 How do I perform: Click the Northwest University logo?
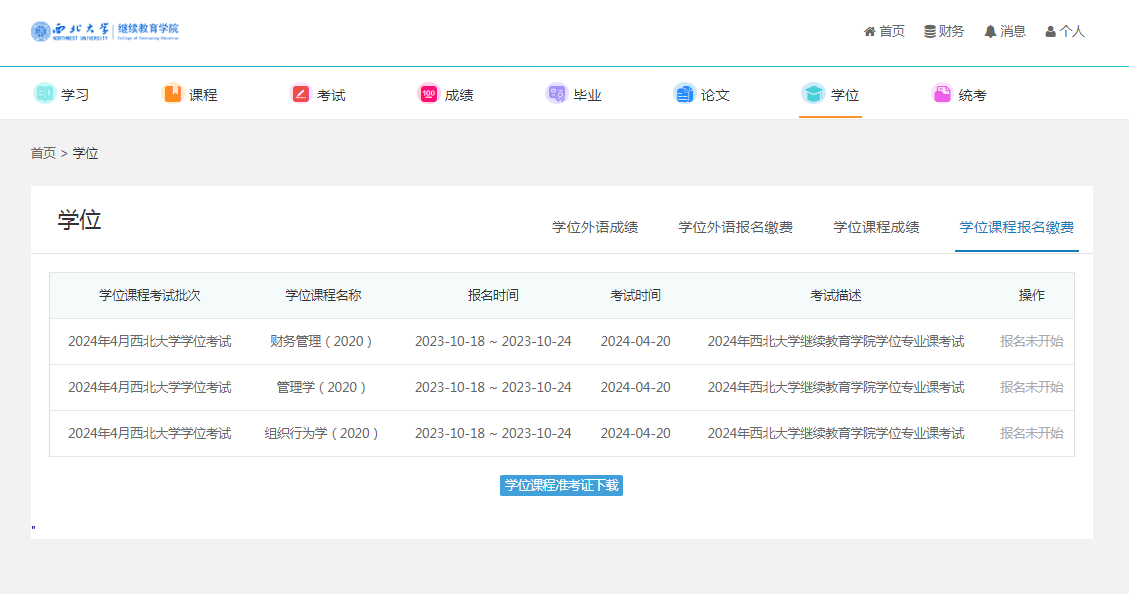105,31
